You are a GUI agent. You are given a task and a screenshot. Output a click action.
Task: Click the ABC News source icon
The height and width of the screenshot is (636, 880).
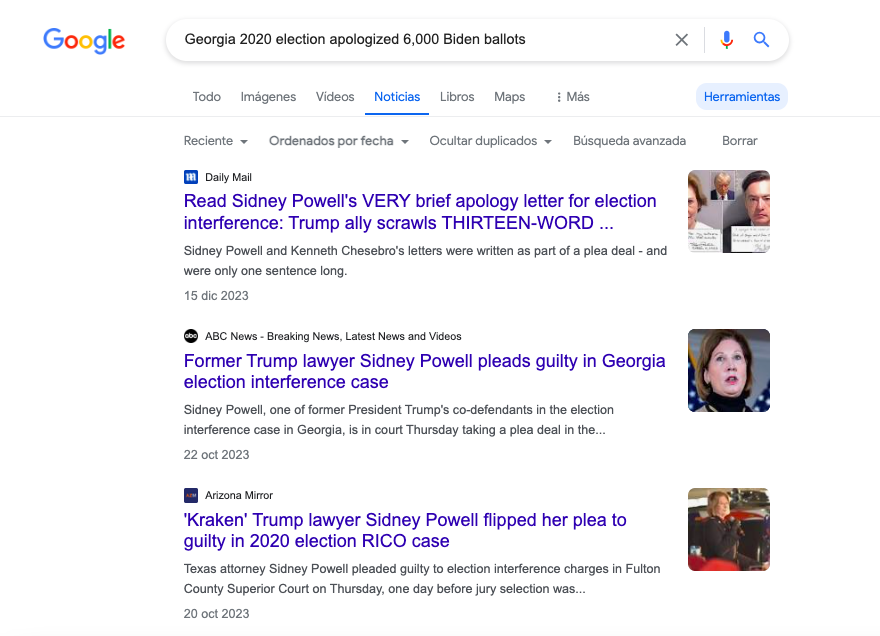tap(191, 336)
